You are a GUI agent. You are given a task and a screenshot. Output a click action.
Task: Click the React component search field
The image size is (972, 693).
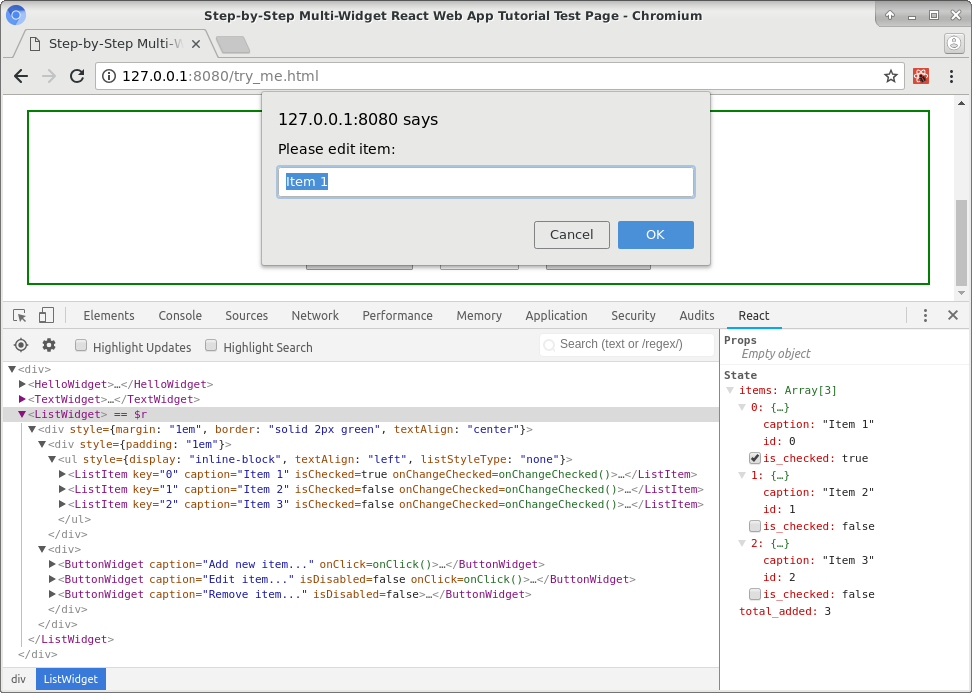[x=627, y=344]
